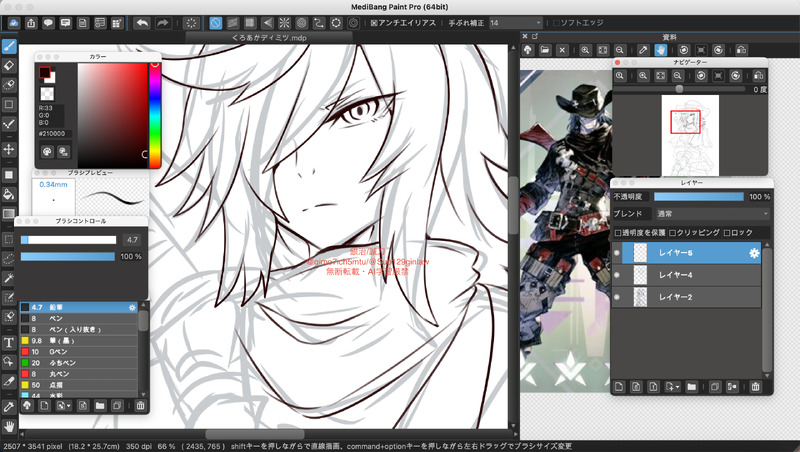Enable radial snap guide
This screenshot has height=452, width=800.
click(284, 23)
